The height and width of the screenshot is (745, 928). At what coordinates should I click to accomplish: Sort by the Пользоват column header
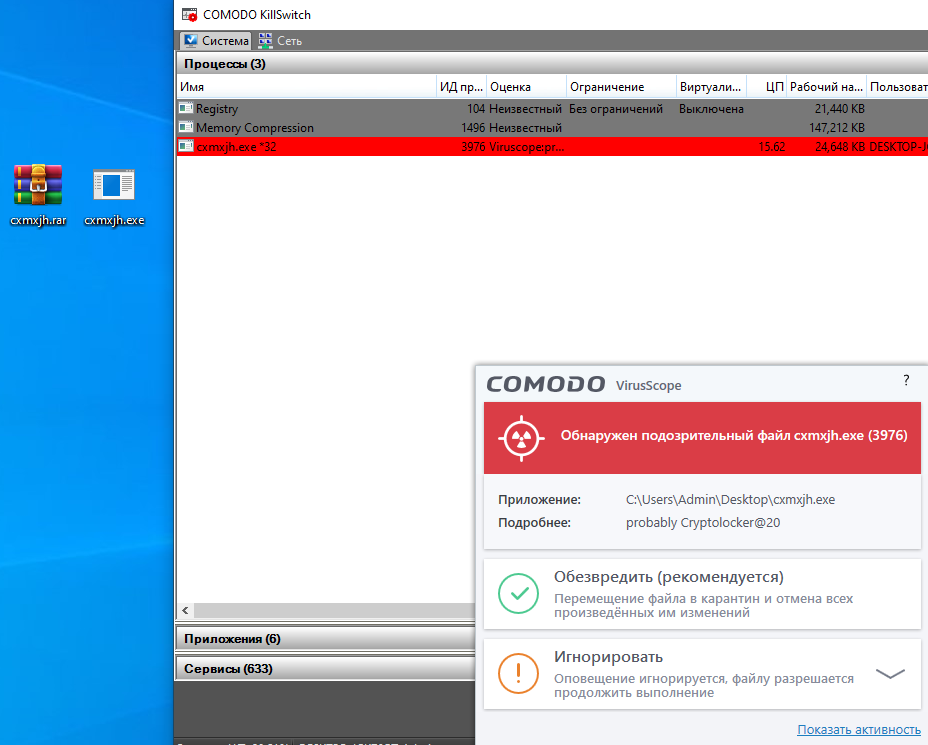click(898, 86)
